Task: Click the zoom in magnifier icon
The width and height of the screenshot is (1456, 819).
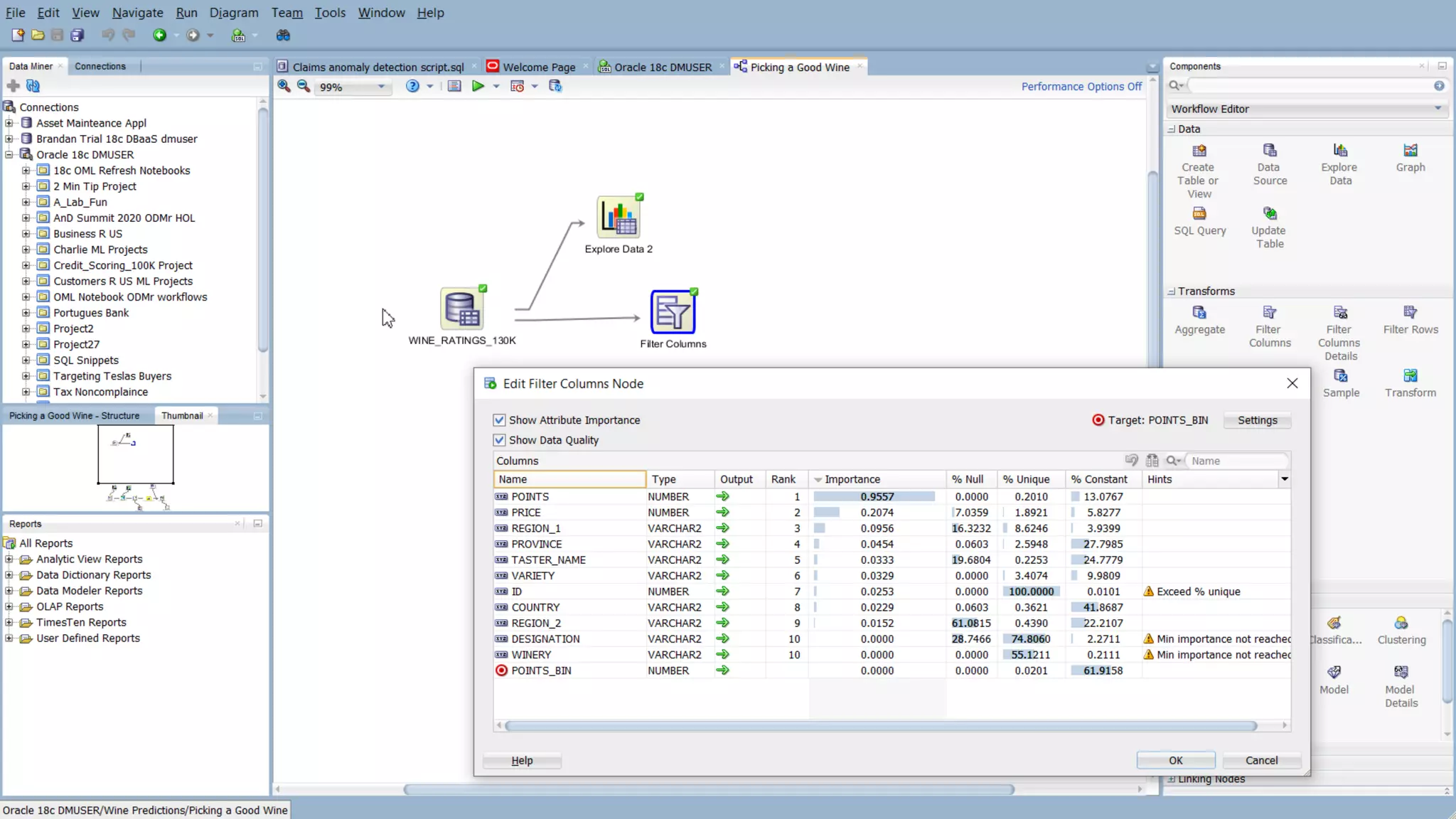Action: (x=284, y=86)
